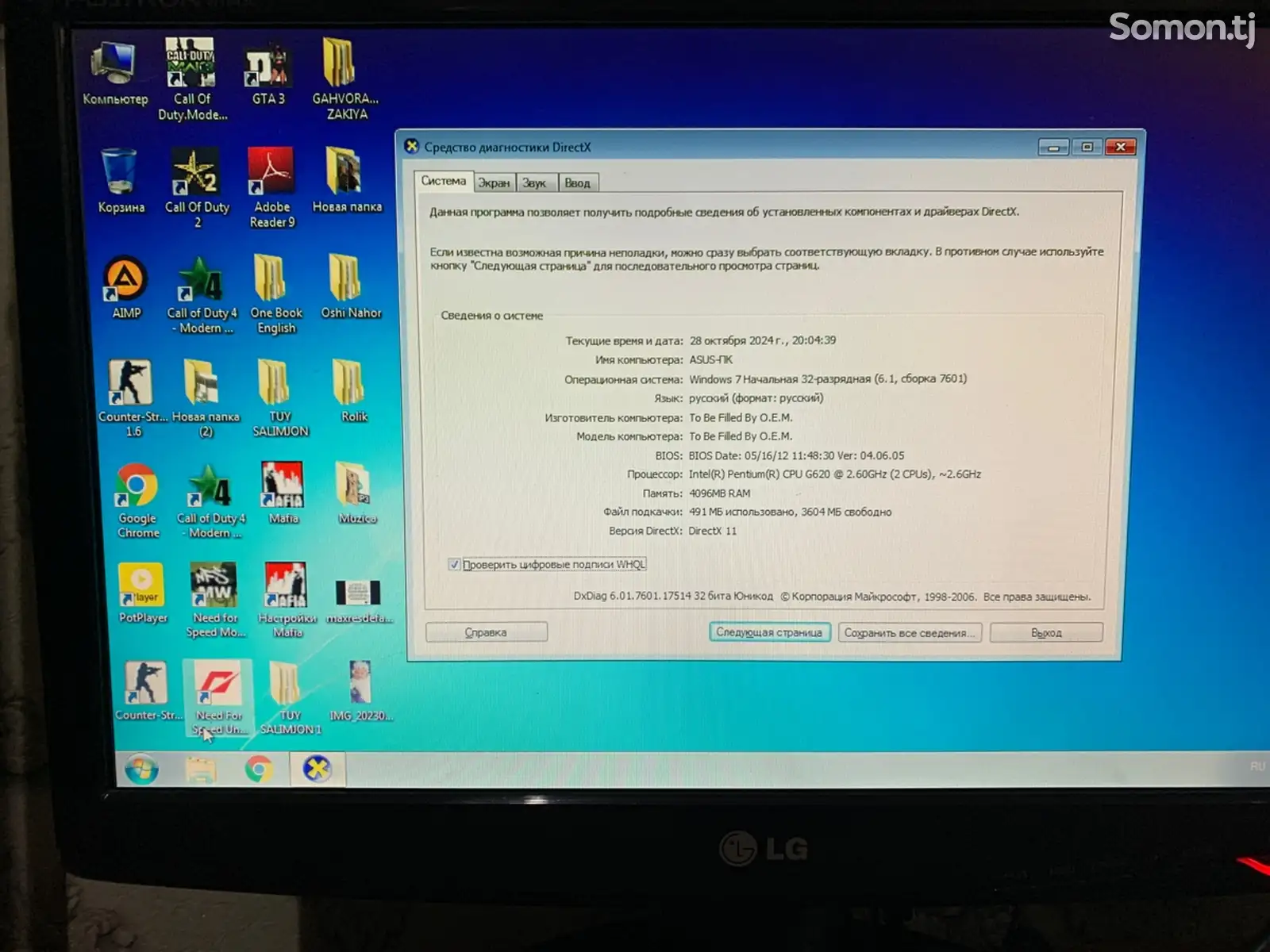
Task: Launch the PotPlayer shortcut
Action: click(142, 593)
